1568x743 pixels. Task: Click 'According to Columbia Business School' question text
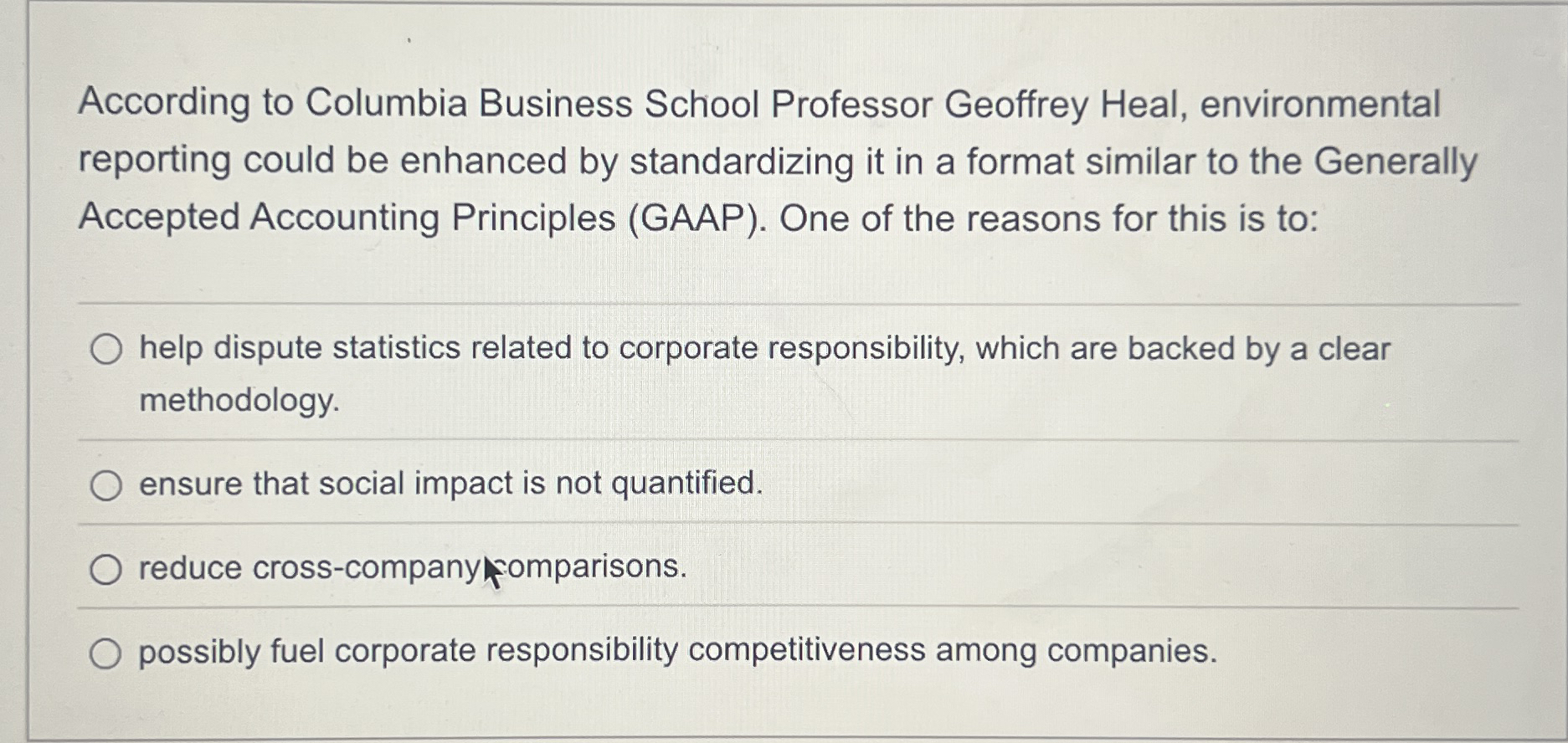(x=419, y=104)
